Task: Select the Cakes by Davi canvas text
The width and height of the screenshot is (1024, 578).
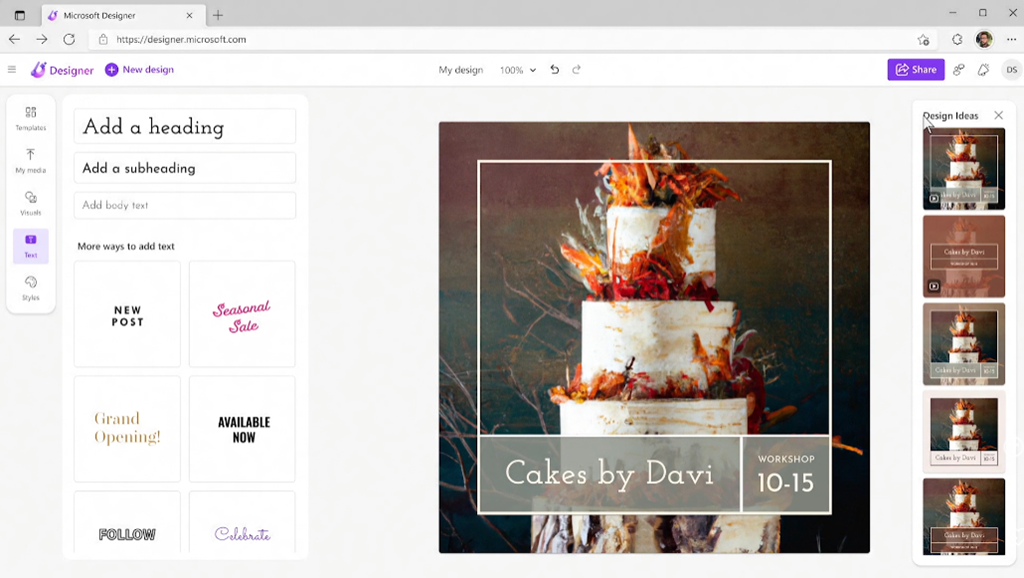Action: (x=609, y=474)
